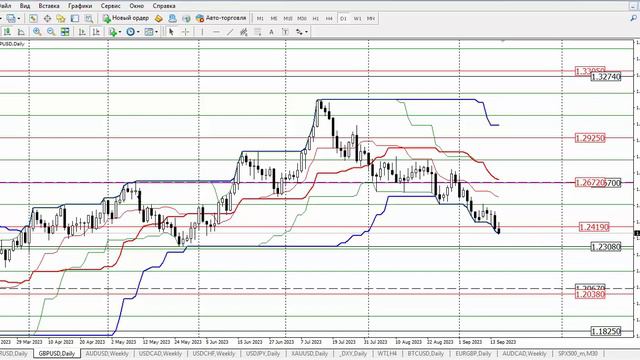Zoom out of the chart
The image size is (640, 360).
[51, 32]
